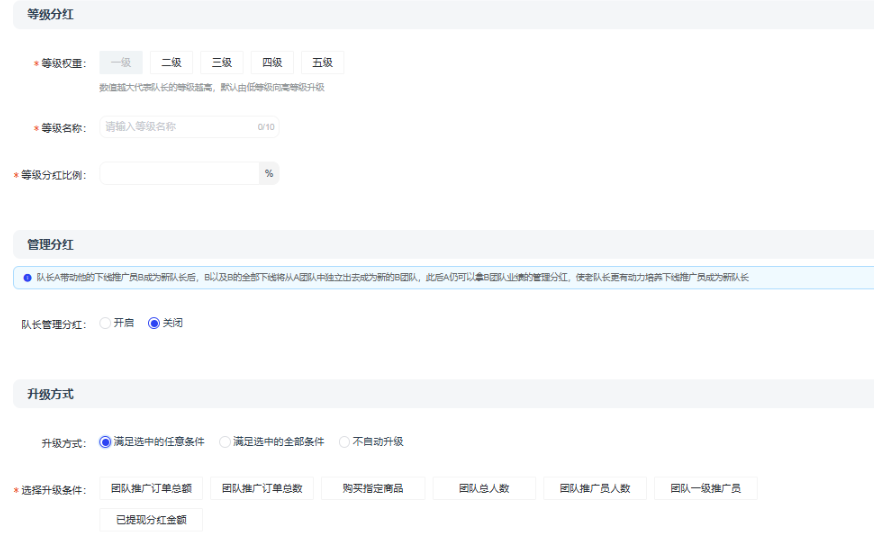Viewport: 874px width, 543px height.
Task: Choose the 不自动升级 radio option
Action: pyautogui.click(x=345, y=441)
